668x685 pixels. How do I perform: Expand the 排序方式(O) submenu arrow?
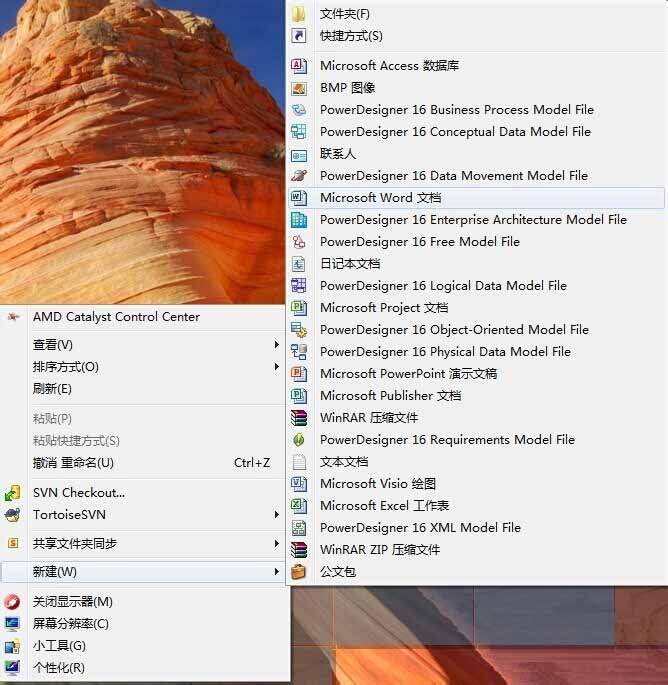[x=277, y=367]
